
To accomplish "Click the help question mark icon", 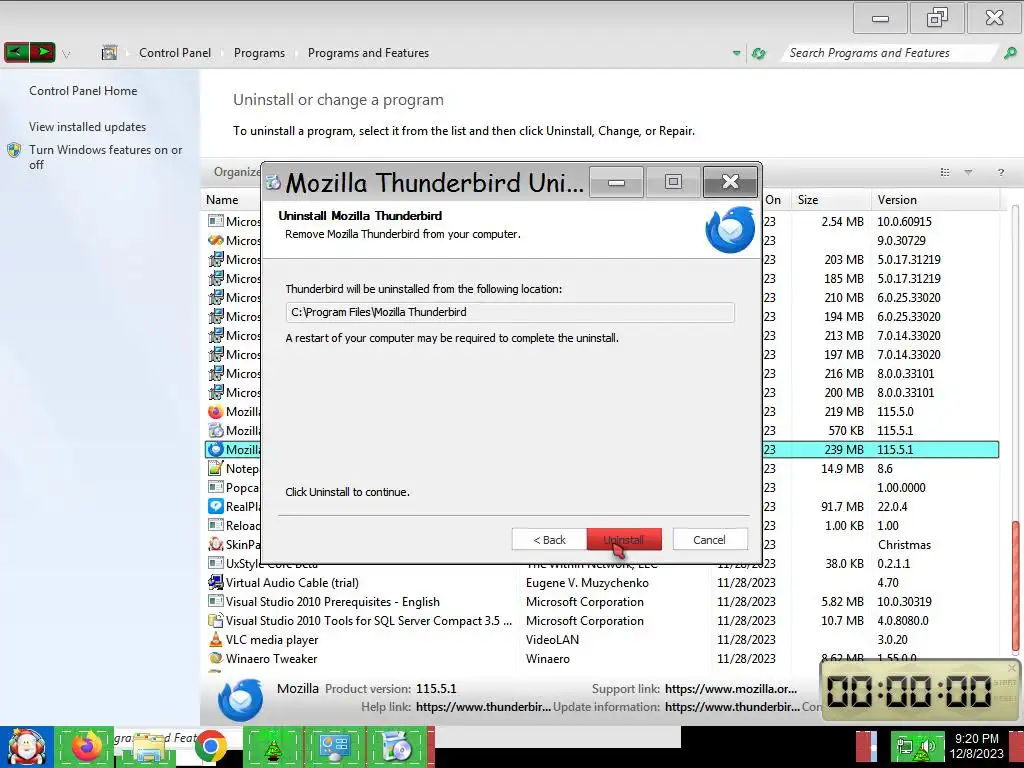I will click(1000, 172).
